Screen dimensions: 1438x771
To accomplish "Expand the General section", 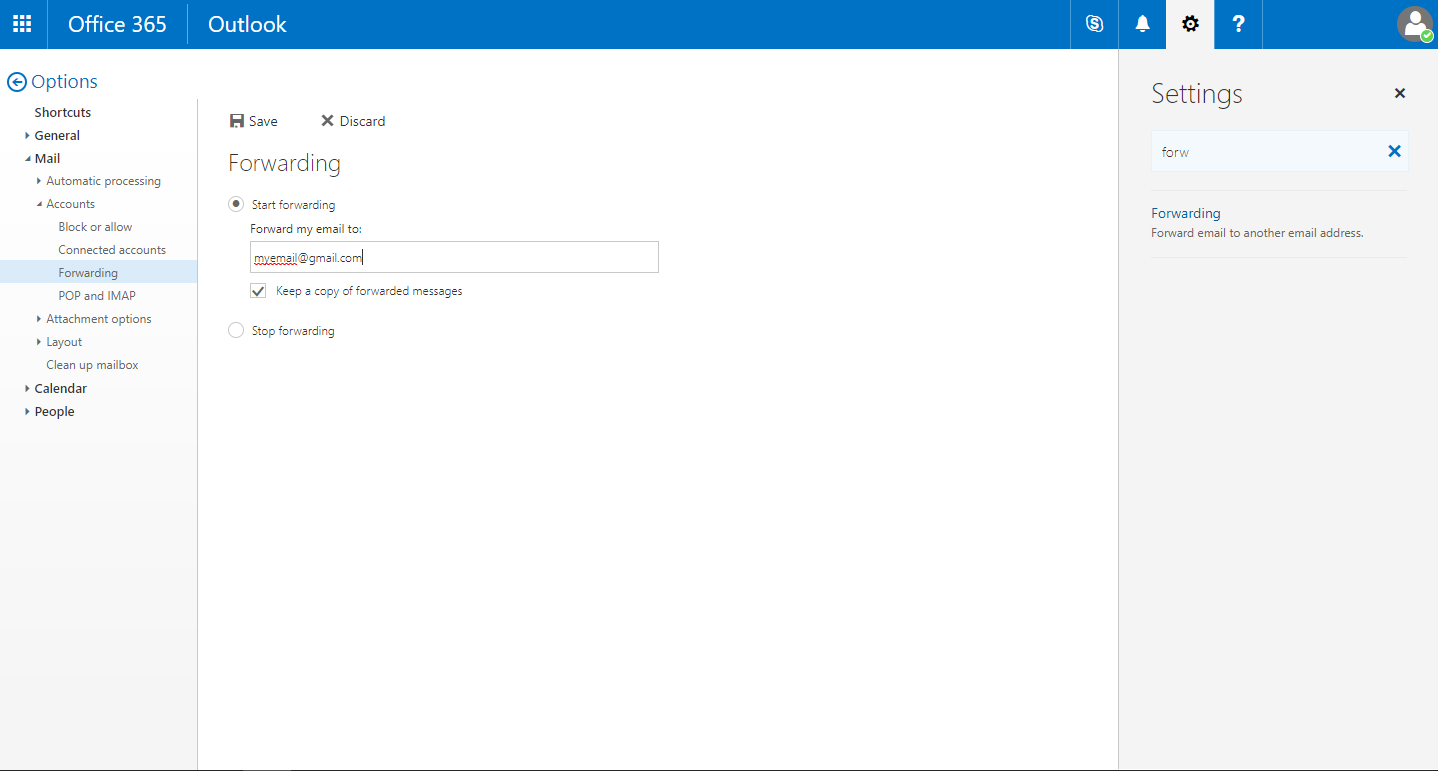I will (28, 135).
